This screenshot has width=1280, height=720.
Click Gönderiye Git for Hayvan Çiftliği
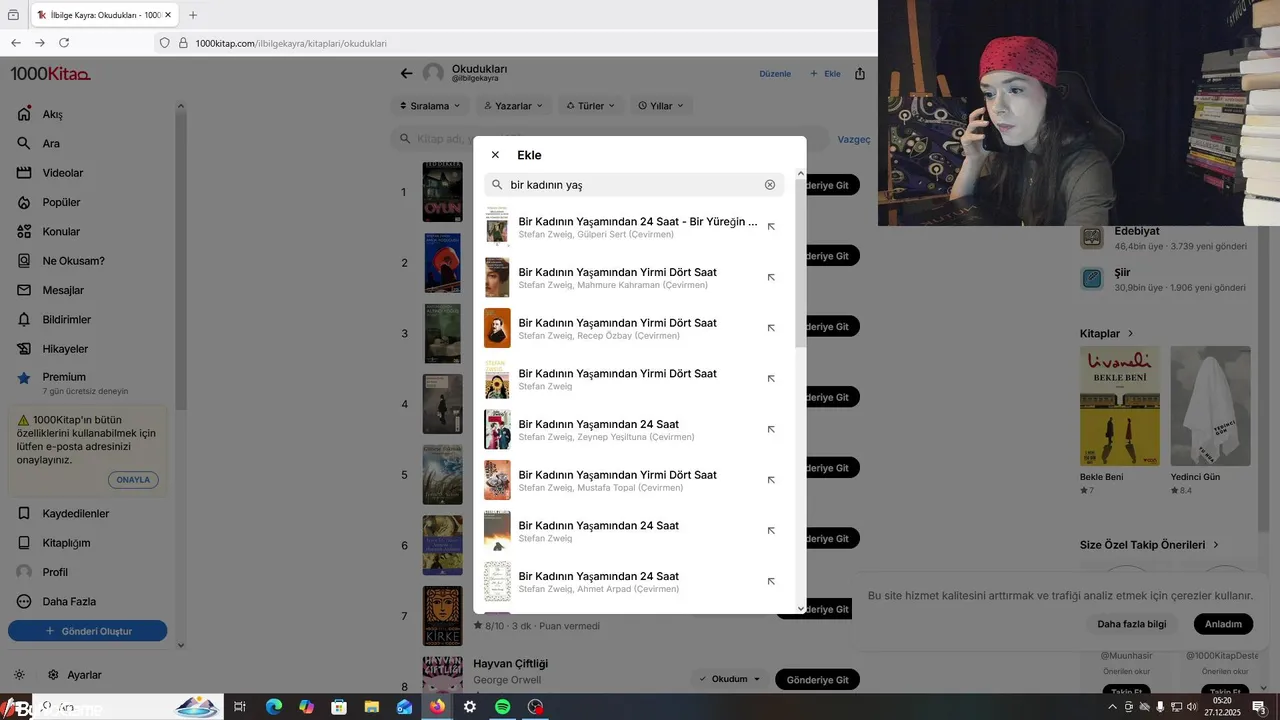pos(817,680)
